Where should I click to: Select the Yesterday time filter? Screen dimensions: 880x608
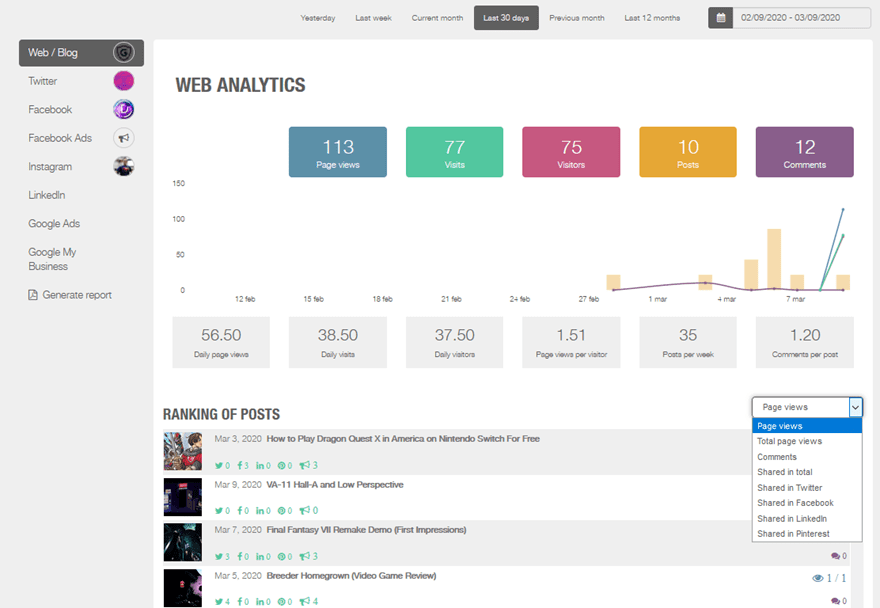[x=318, y=17]
